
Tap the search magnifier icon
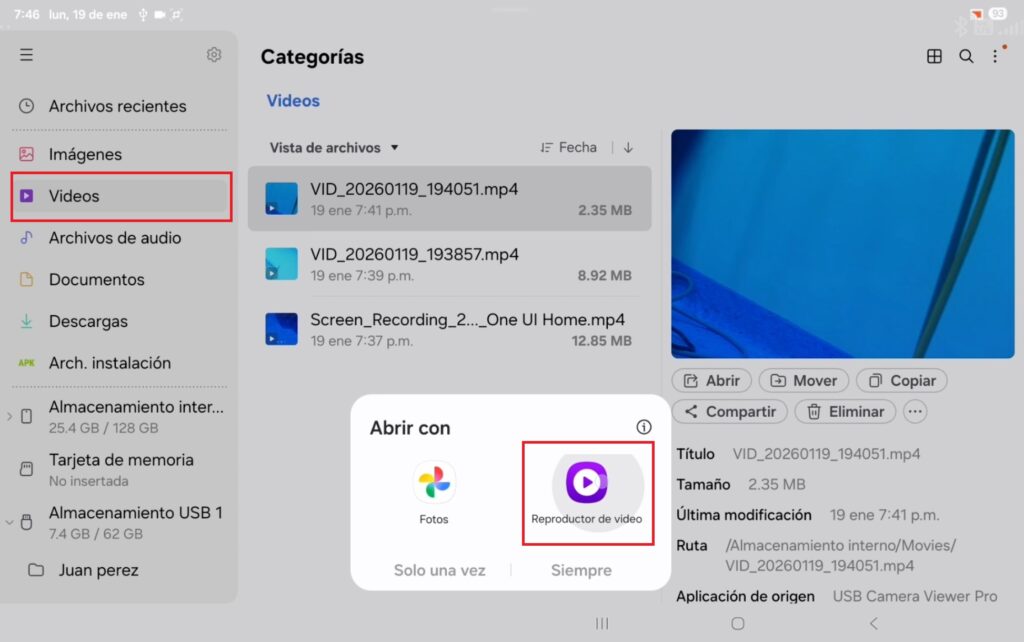[966, 57]
